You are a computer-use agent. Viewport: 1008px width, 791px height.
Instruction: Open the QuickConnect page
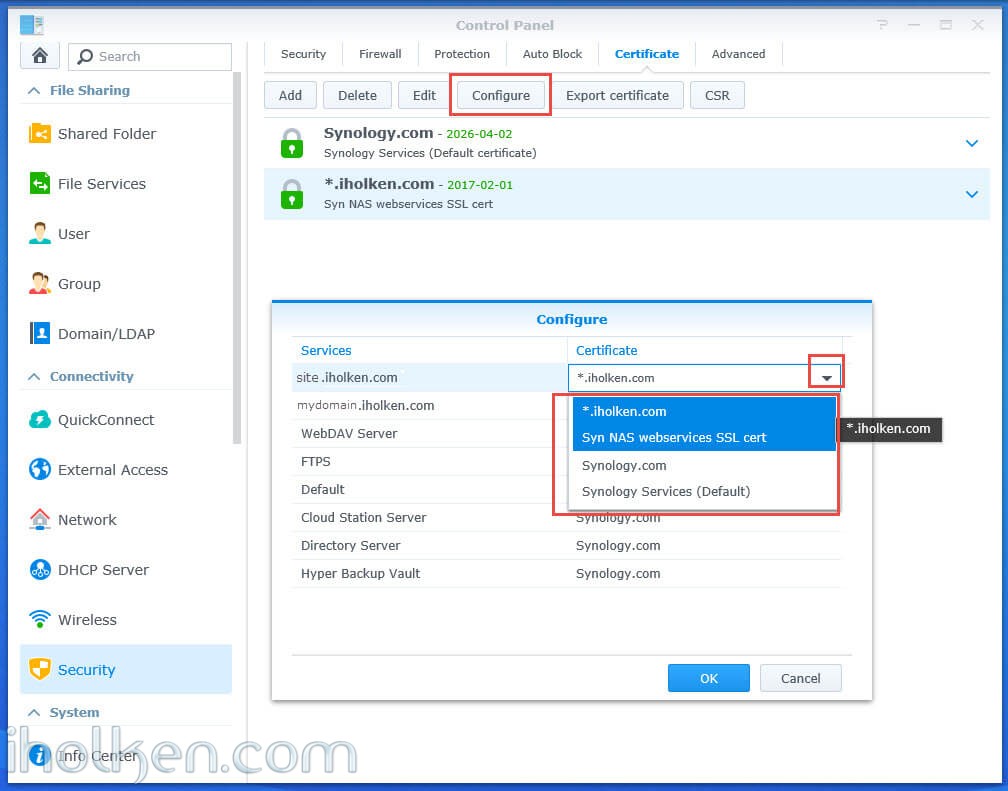126,420
